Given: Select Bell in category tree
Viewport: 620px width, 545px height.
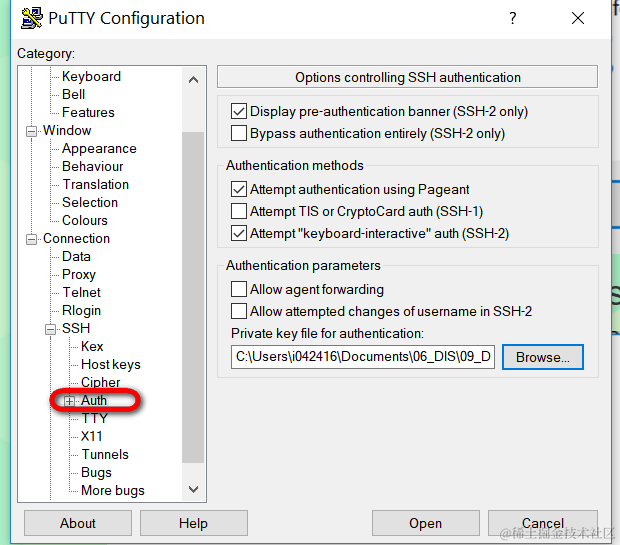Looking at the screenshot, I should tap(74, 95).
